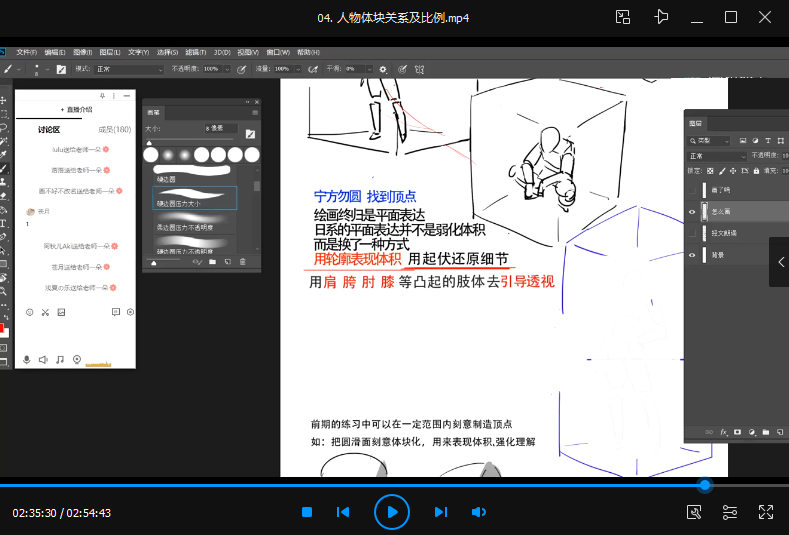Toggle visibility of the 背景 layer
The height and width of the screenshot is (535, 789).
[x=692, y=255]
